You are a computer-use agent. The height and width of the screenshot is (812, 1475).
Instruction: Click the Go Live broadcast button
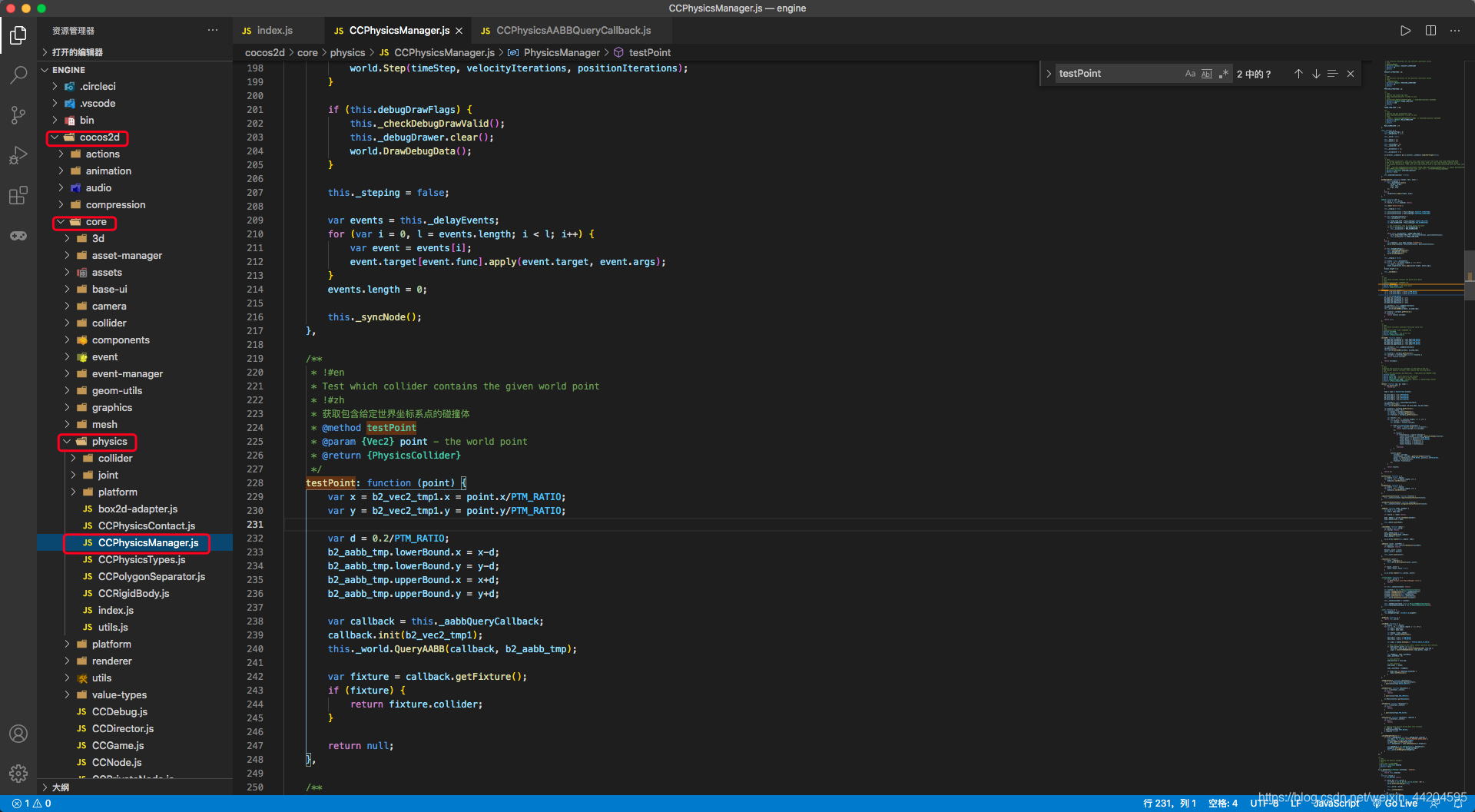click(x=1396, y=804)
